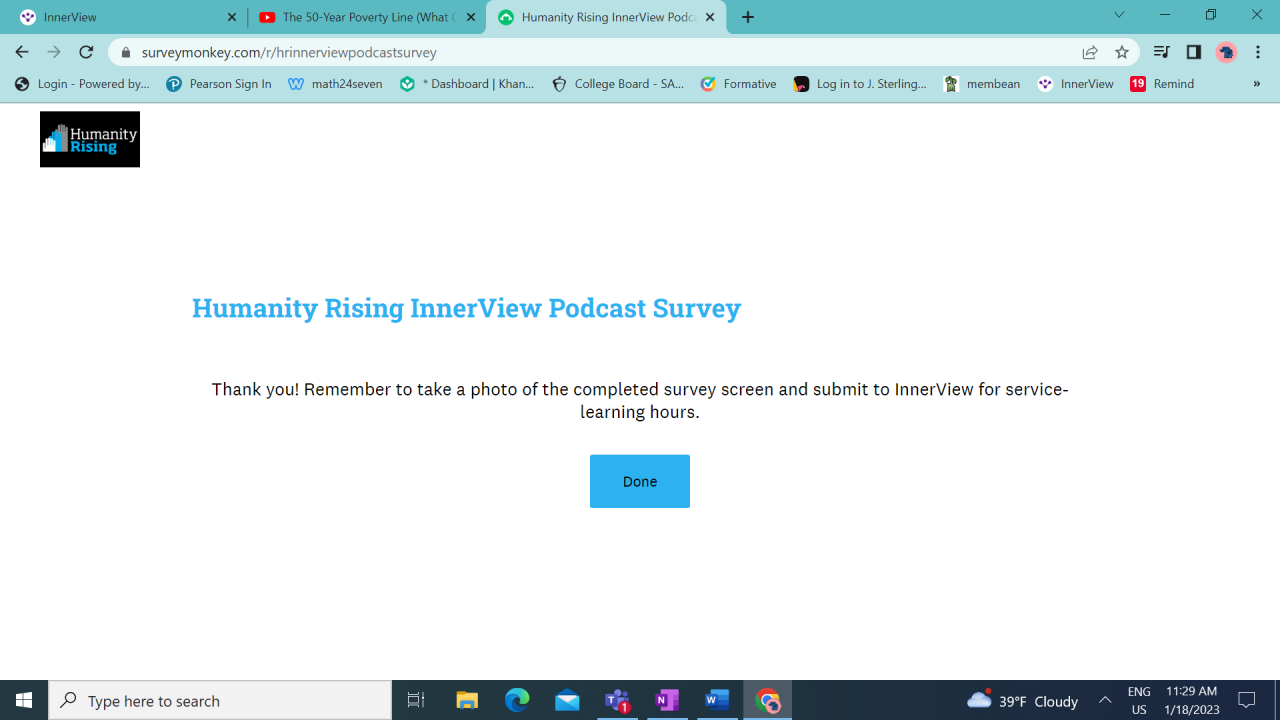Open a new browser tab
Image resolution: width=1280 pixels, height=720 pixels.
pos(748,17)
